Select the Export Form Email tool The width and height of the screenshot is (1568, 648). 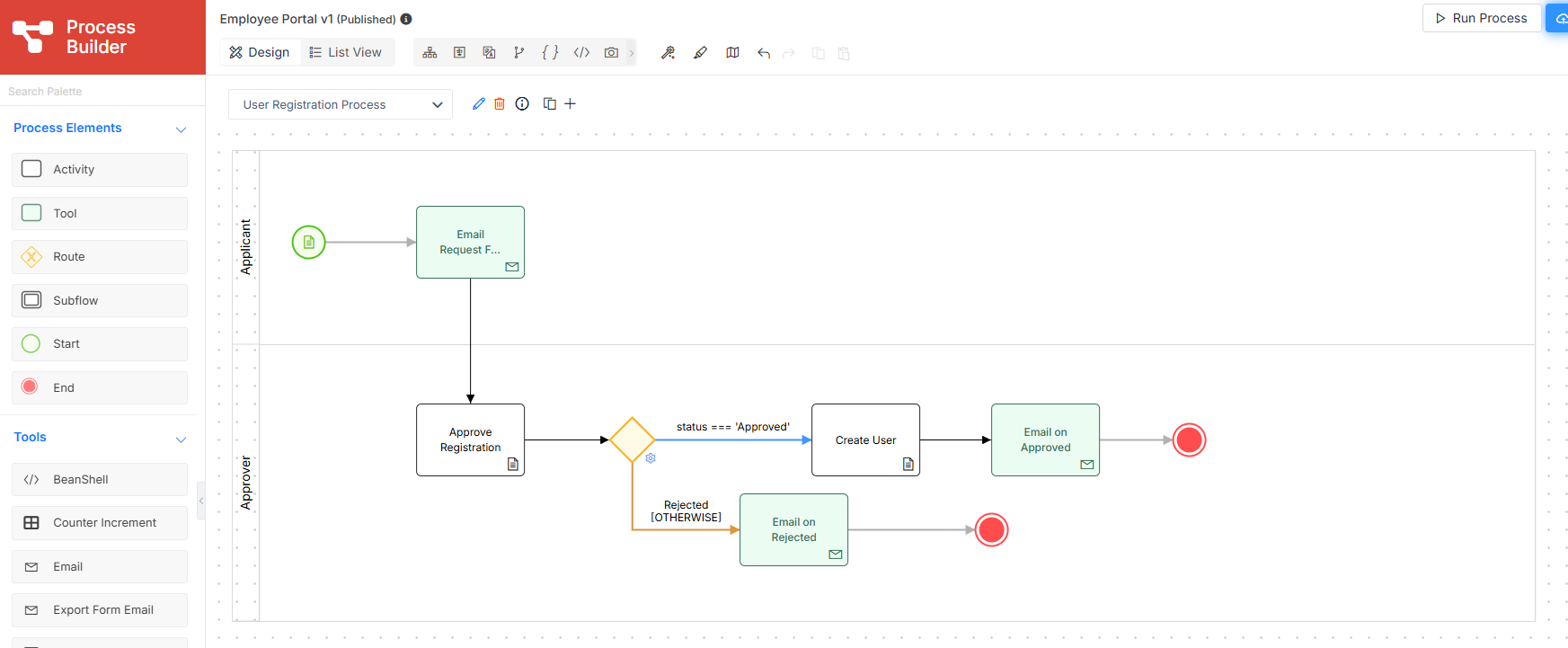pos(100,610)
